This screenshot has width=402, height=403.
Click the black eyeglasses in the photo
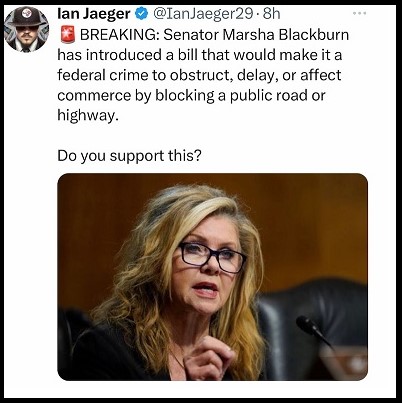point(212,256)
